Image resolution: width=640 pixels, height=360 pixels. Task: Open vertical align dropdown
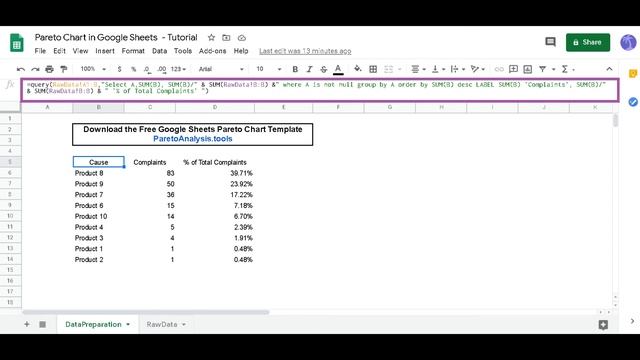pos(438,69)
